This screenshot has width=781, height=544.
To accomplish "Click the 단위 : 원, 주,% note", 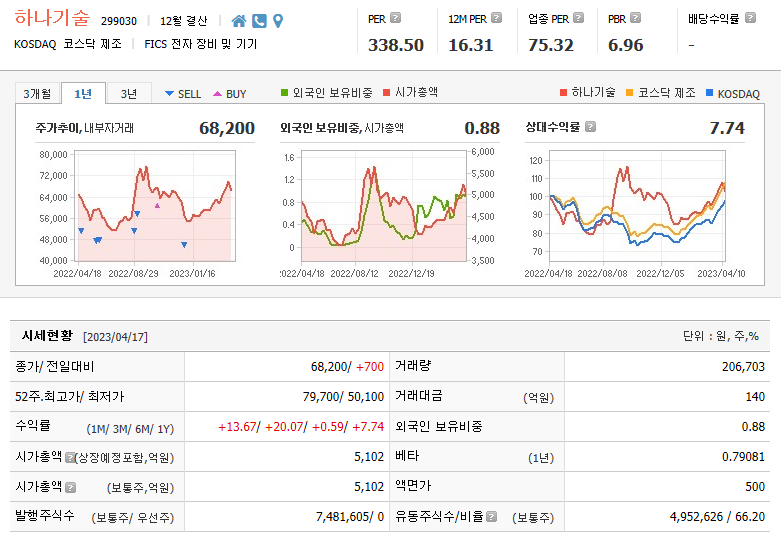I will (721, 336).
